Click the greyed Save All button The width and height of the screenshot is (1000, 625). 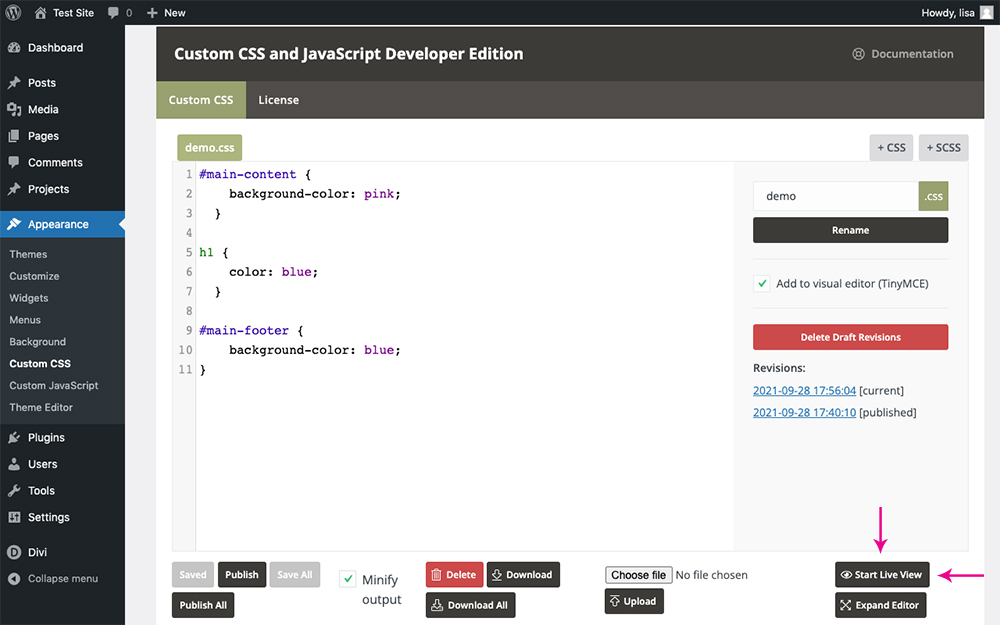[295, 575]
